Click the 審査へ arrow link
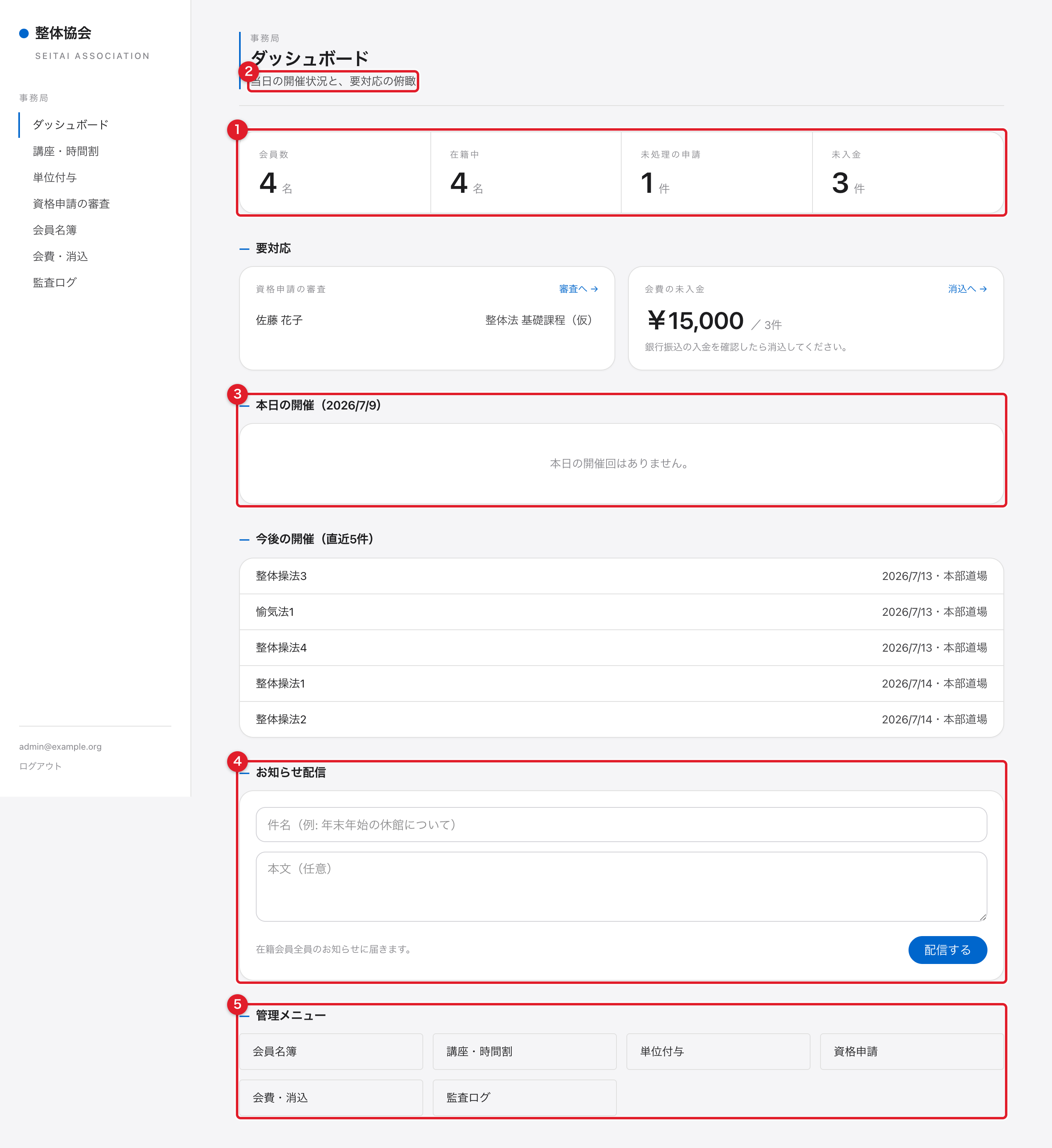Image resolution: width=1052 pixels, height=1148 pixels. tap(578, 289)
